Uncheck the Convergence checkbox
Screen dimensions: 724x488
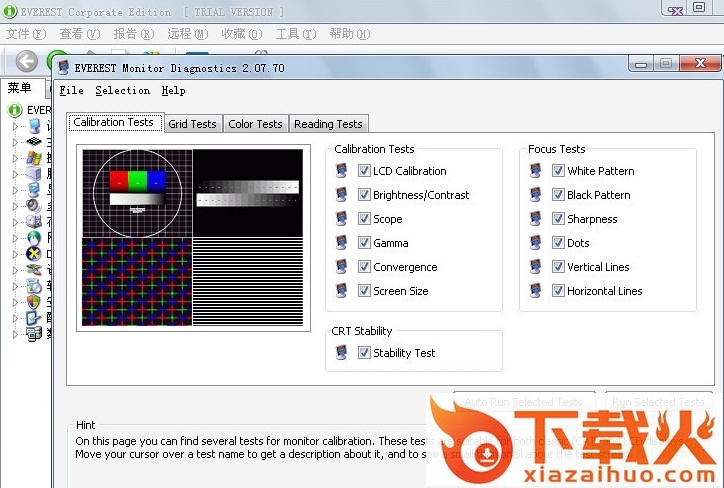[364, 267]
